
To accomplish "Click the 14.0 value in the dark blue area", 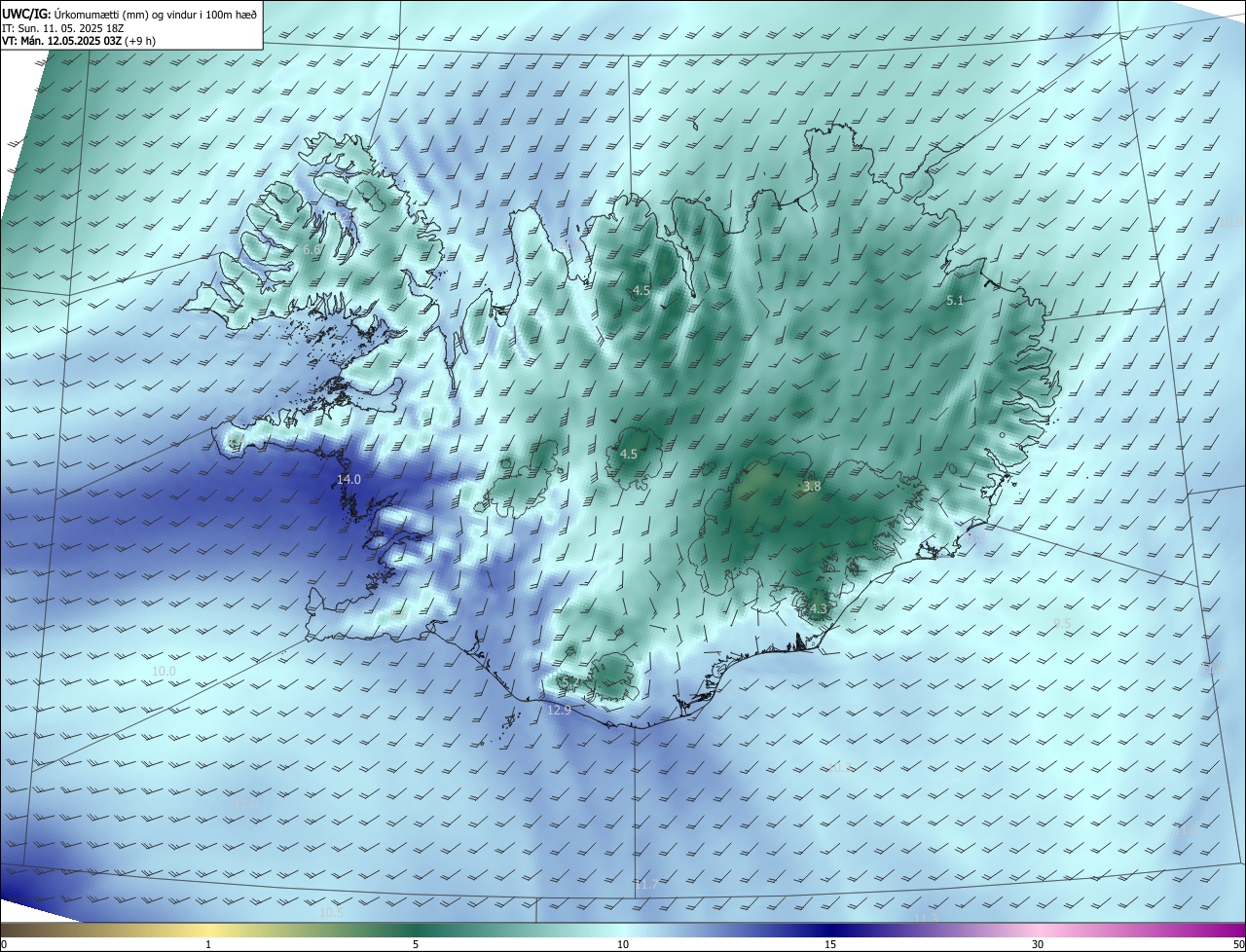I will click(x=348, y=480).
